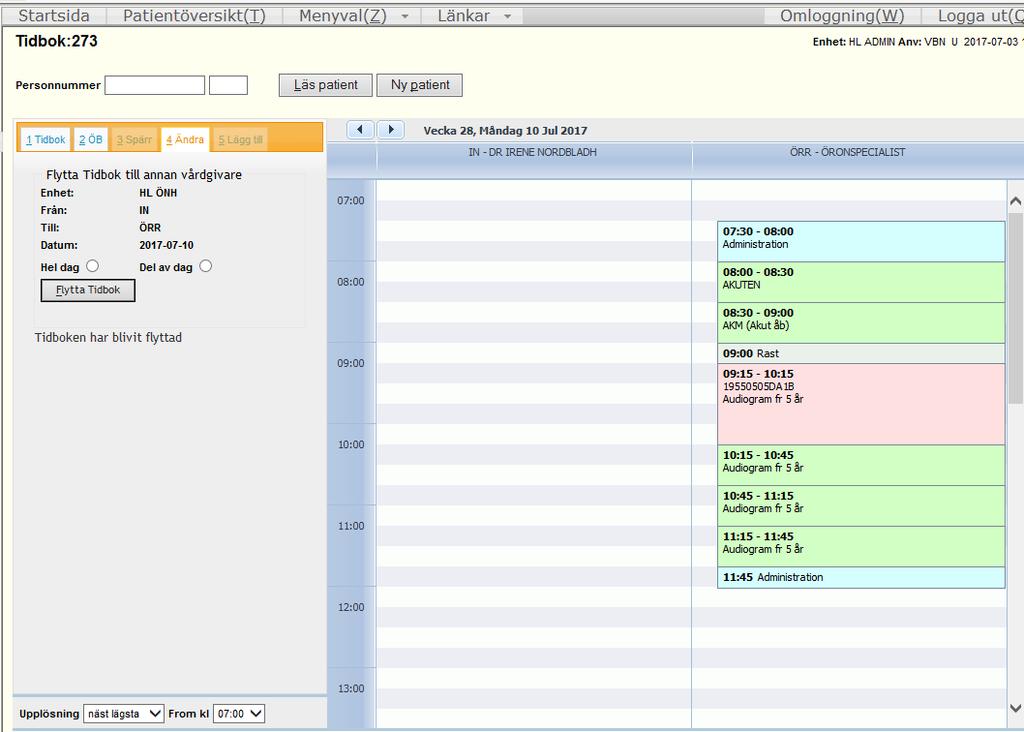Image resolution: width=1024 pixels, height=732 pixels.
Task: Click the Flytta Tidbok button
Action: (x=88, y=290)
